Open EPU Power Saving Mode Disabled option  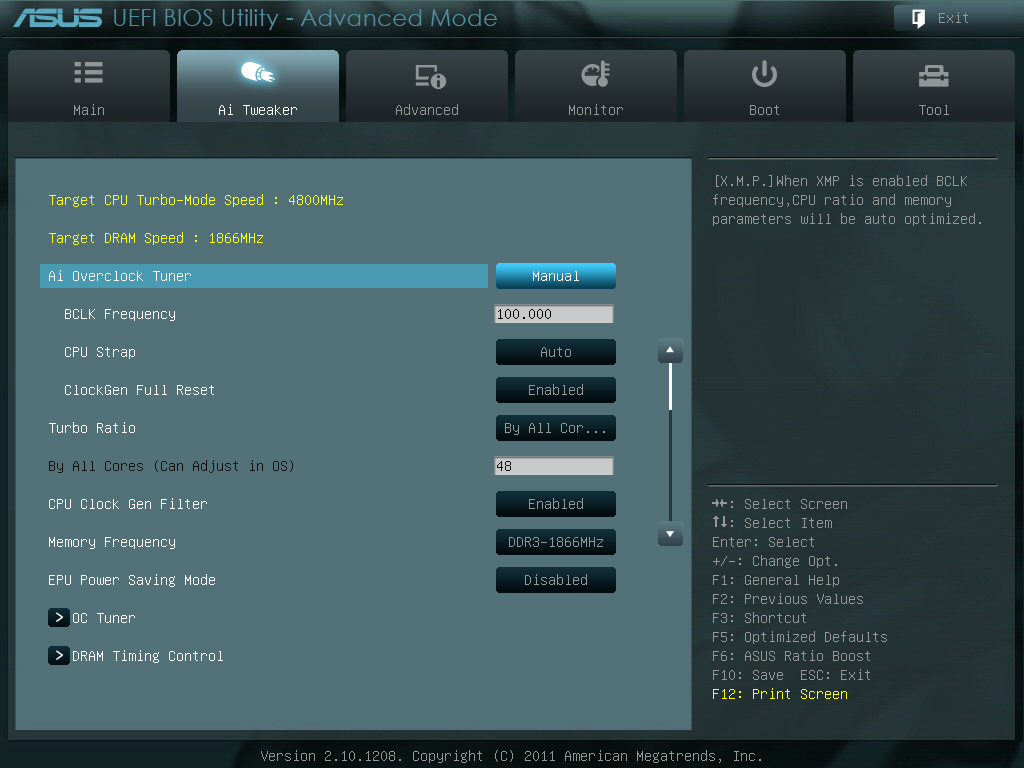tap(556, 580)
